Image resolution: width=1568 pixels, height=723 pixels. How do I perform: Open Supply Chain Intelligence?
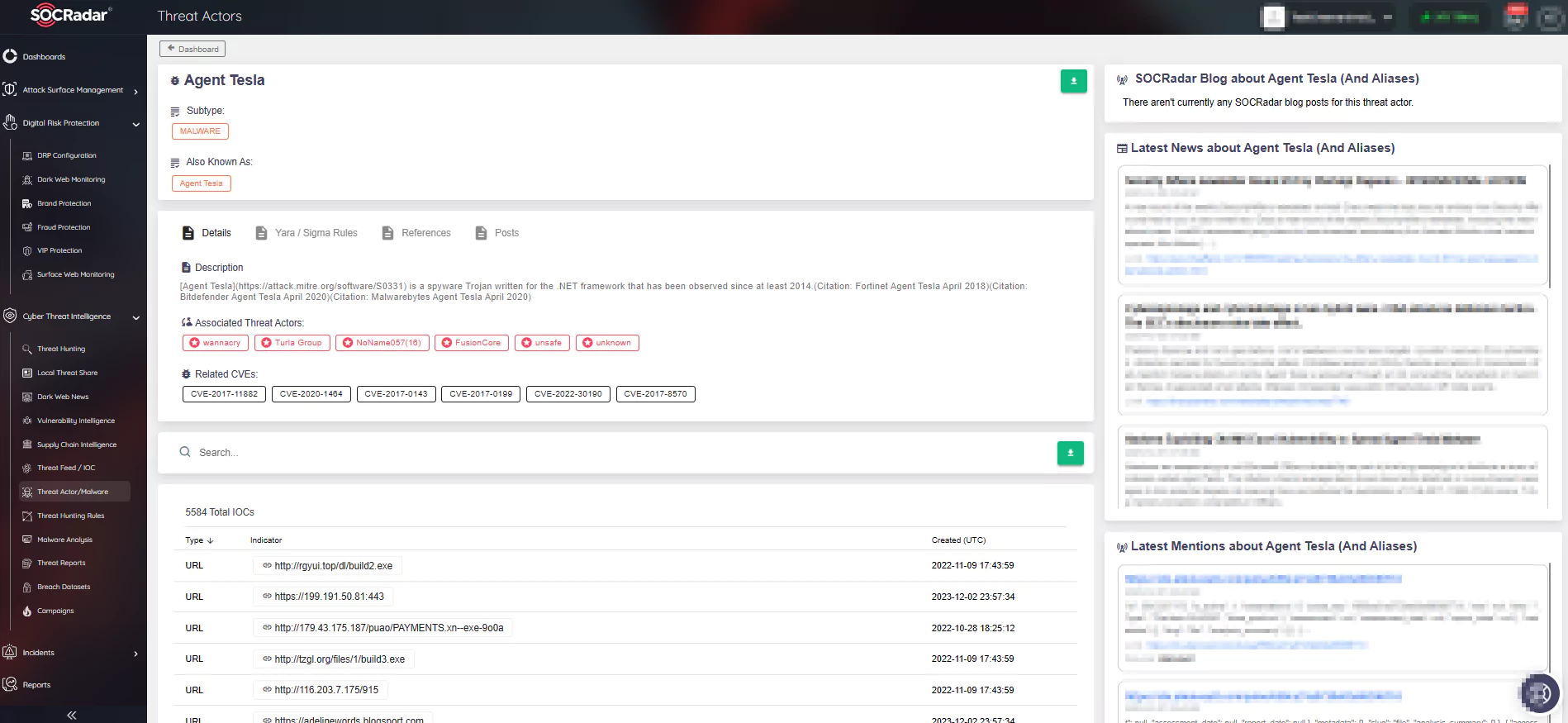(77, 445)
